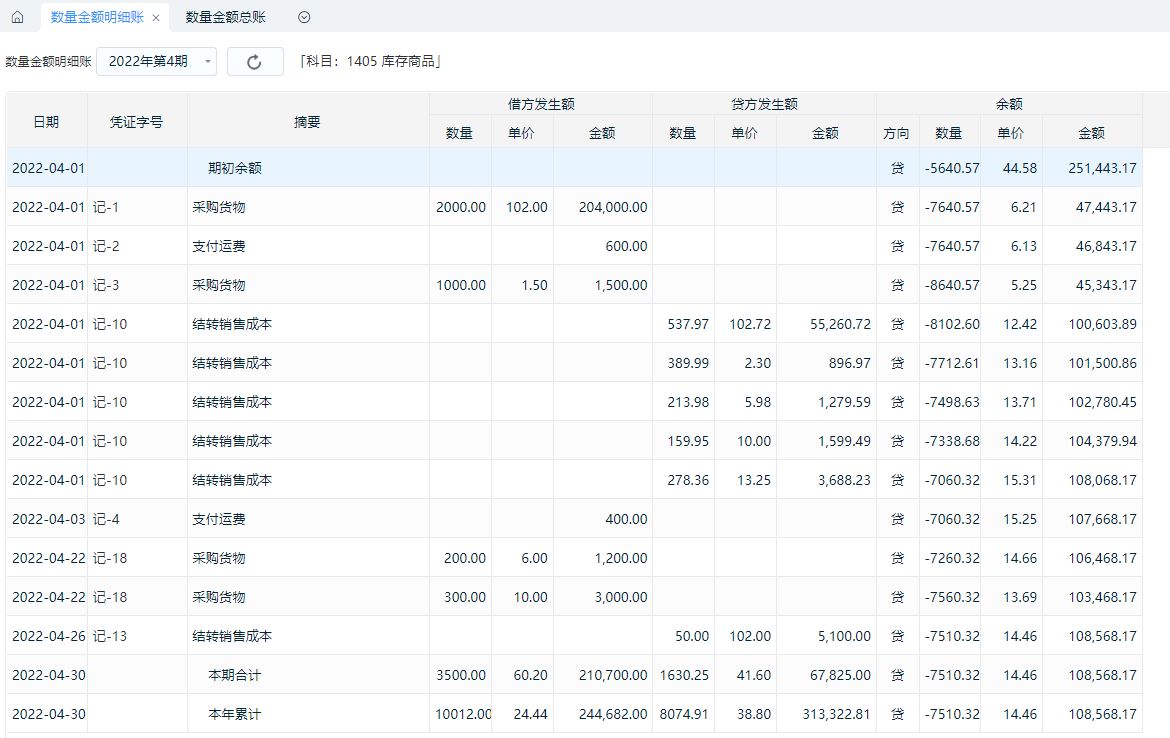Click credit amount 896.97

click(x=849, y=363)
